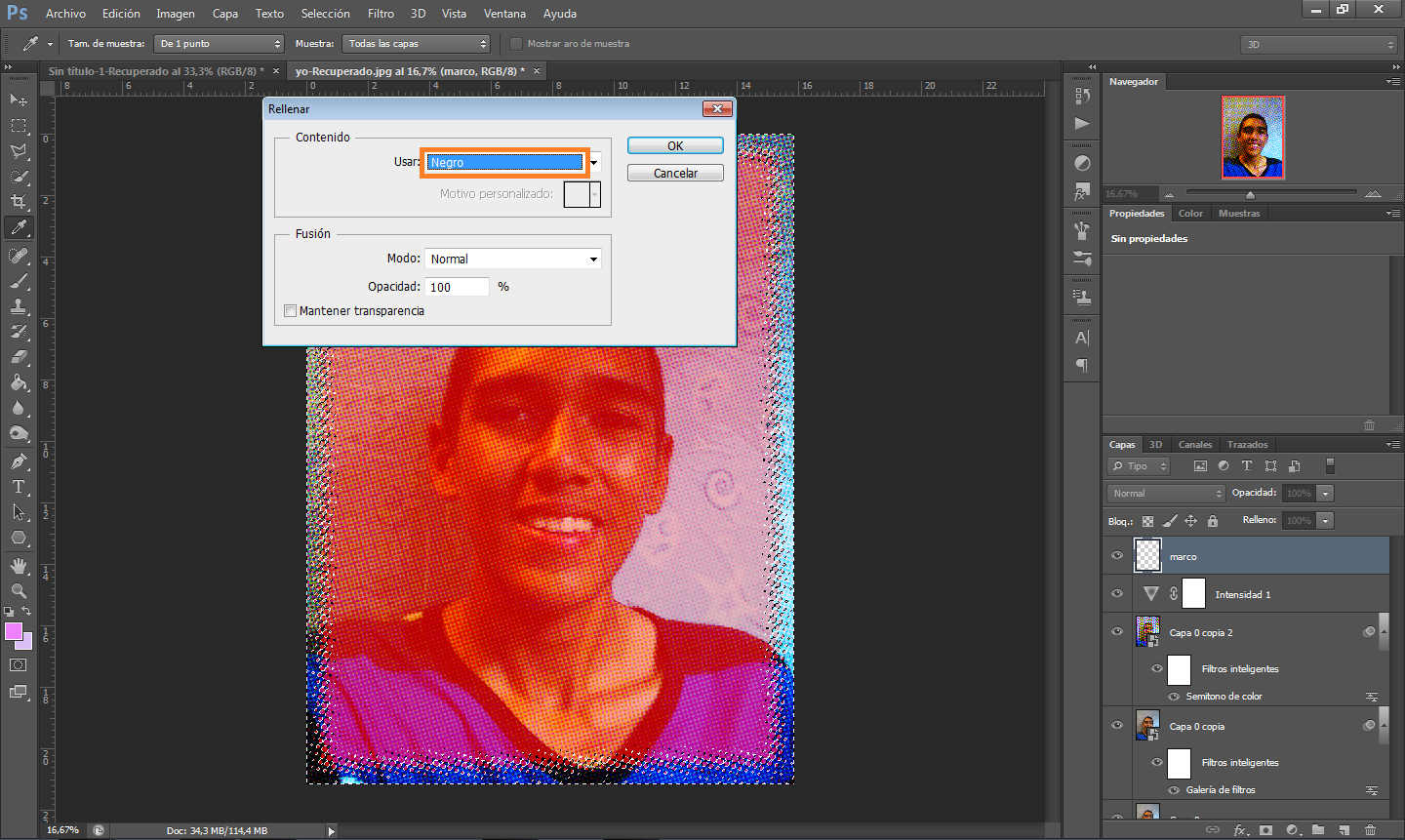
Task: Select the Sponge tool
Action: point(19,433)
